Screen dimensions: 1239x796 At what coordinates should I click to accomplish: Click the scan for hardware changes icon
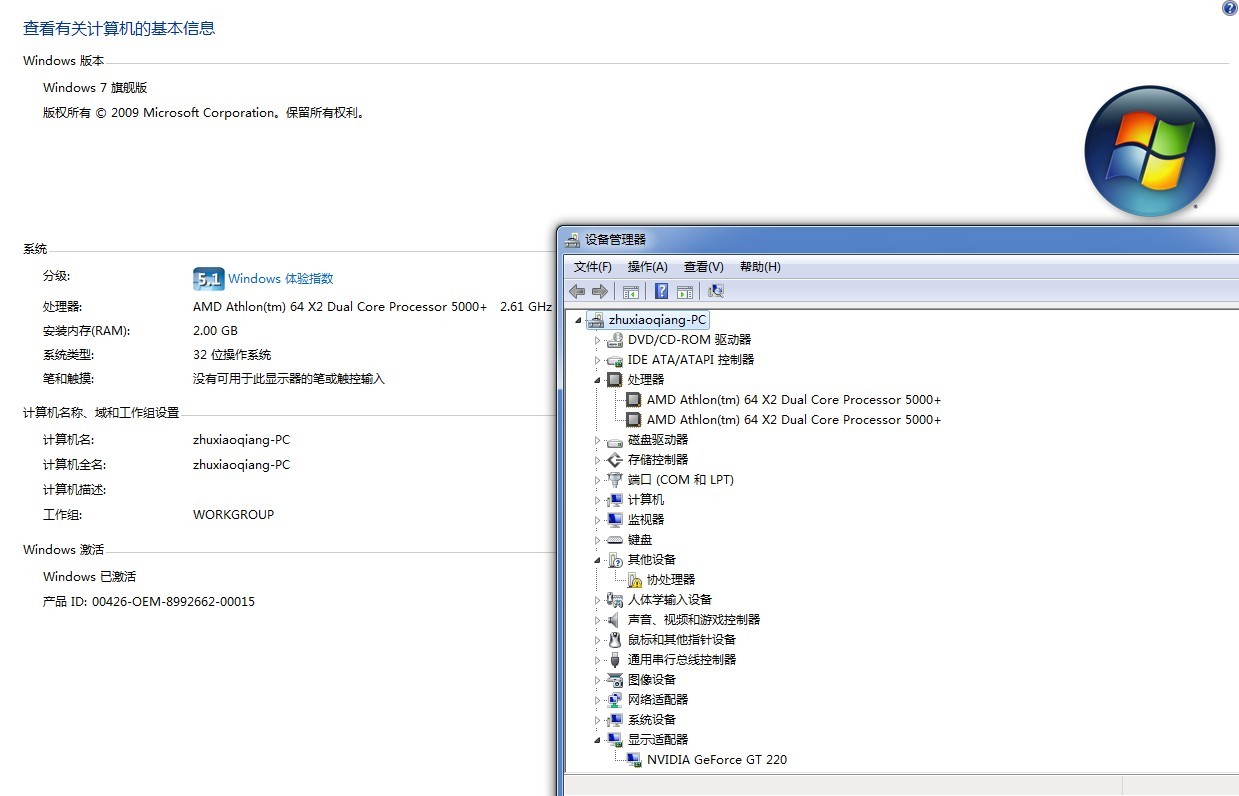(715, 291)
